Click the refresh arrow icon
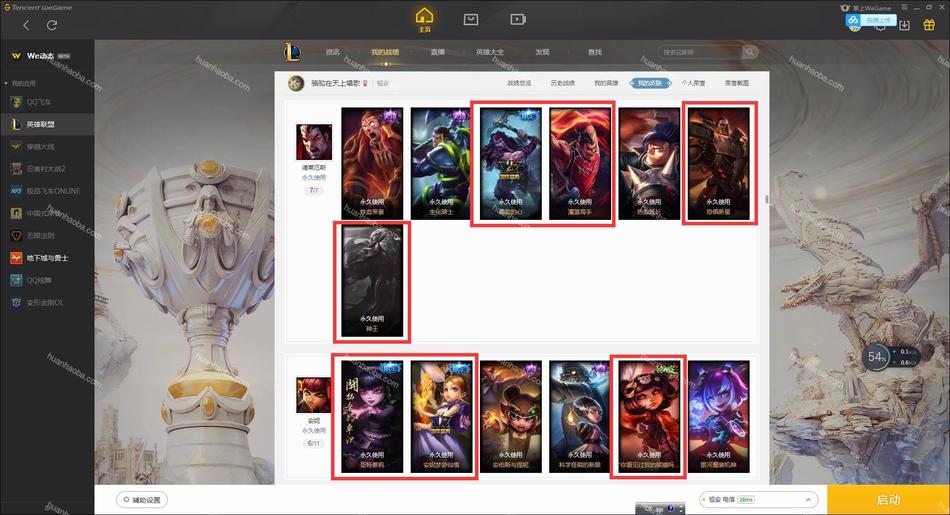 (52, 25)
